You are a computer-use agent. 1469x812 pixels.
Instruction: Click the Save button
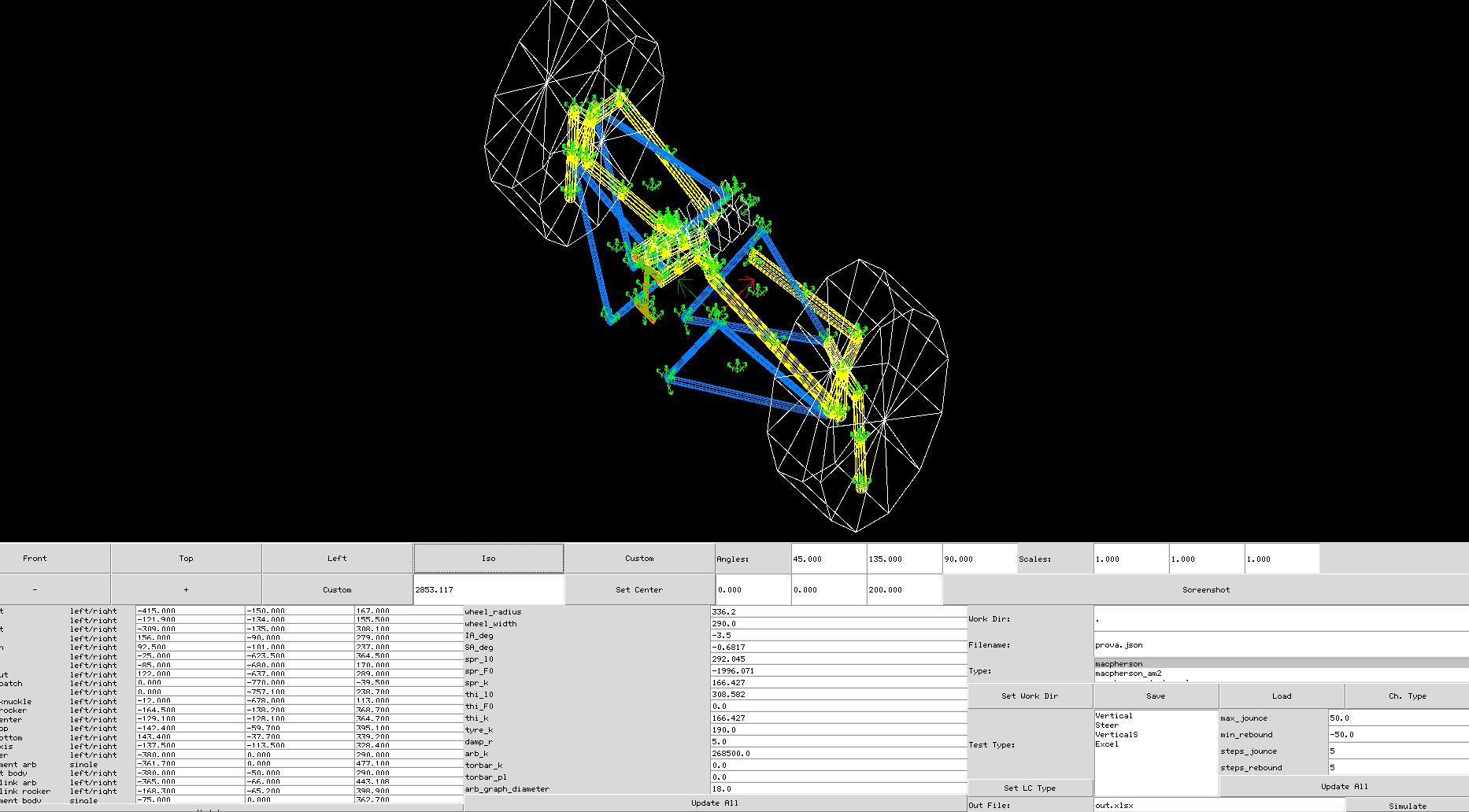(1156, 696)
